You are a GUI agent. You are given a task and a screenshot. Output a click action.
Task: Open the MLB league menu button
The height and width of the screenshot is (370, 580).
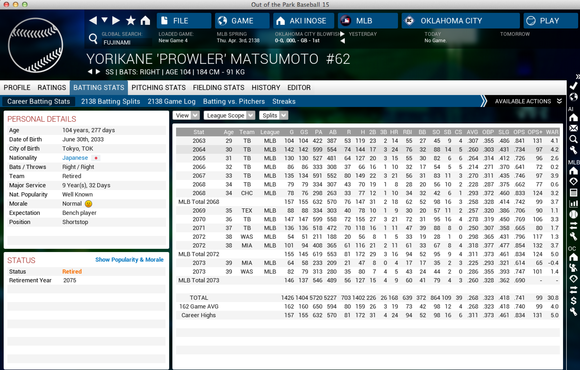368,21
